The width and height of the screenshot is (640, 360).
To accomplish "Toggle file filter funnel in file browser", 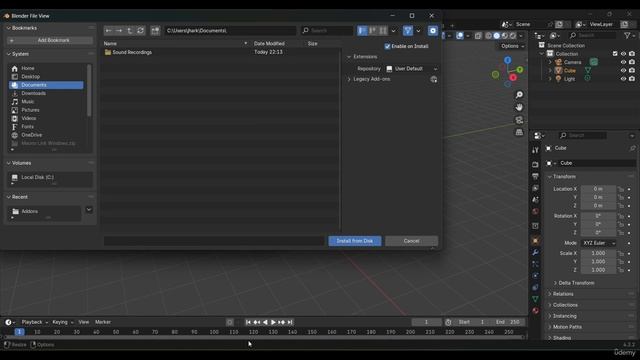I will [x=408, y=31].
